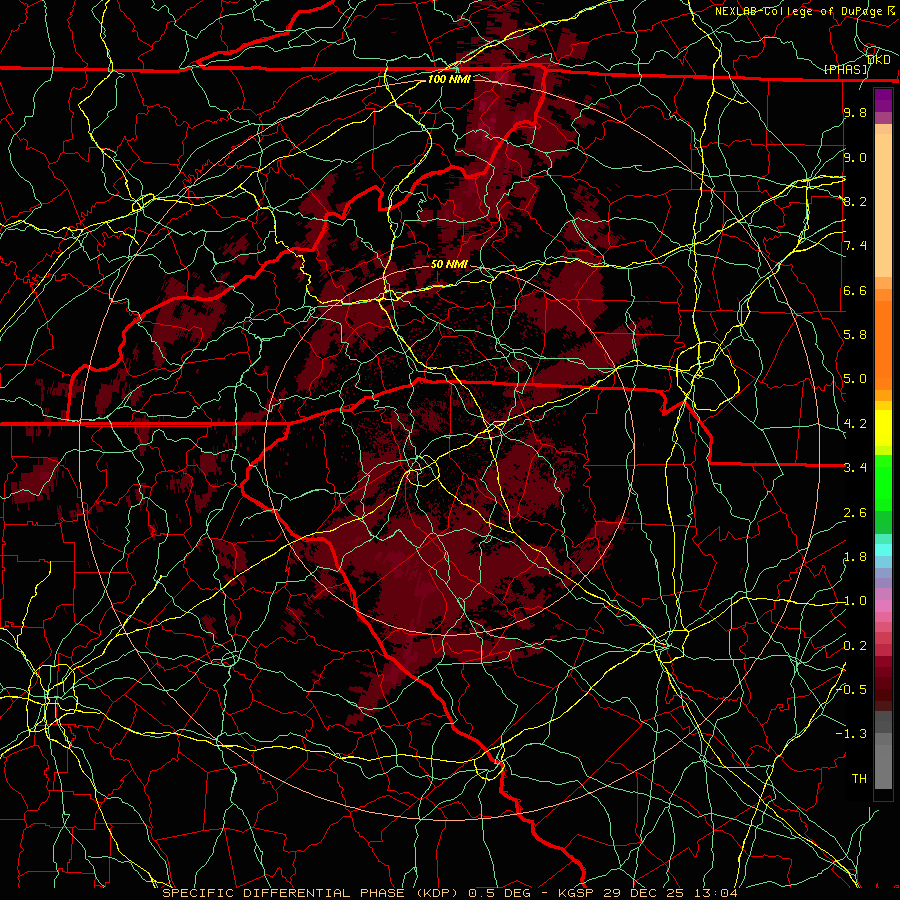
Task: Pick the orange band of the color bar
Action: click(x=883, y=346)
